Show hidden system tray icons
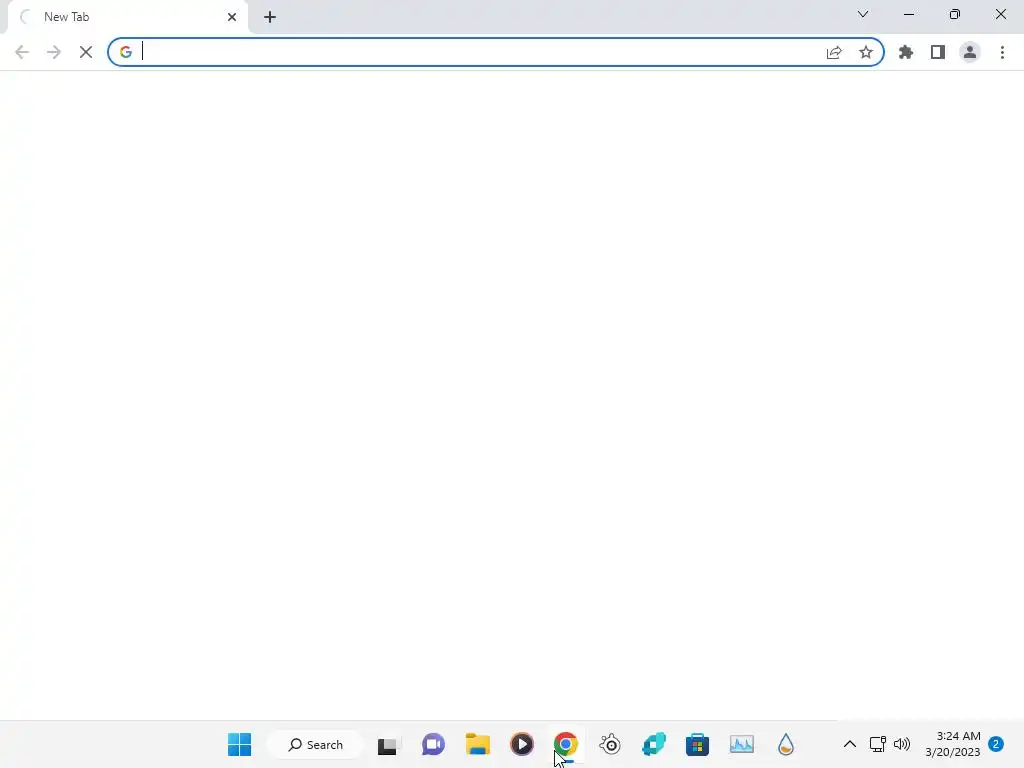Screen dimensions: 1024x768 850,744
